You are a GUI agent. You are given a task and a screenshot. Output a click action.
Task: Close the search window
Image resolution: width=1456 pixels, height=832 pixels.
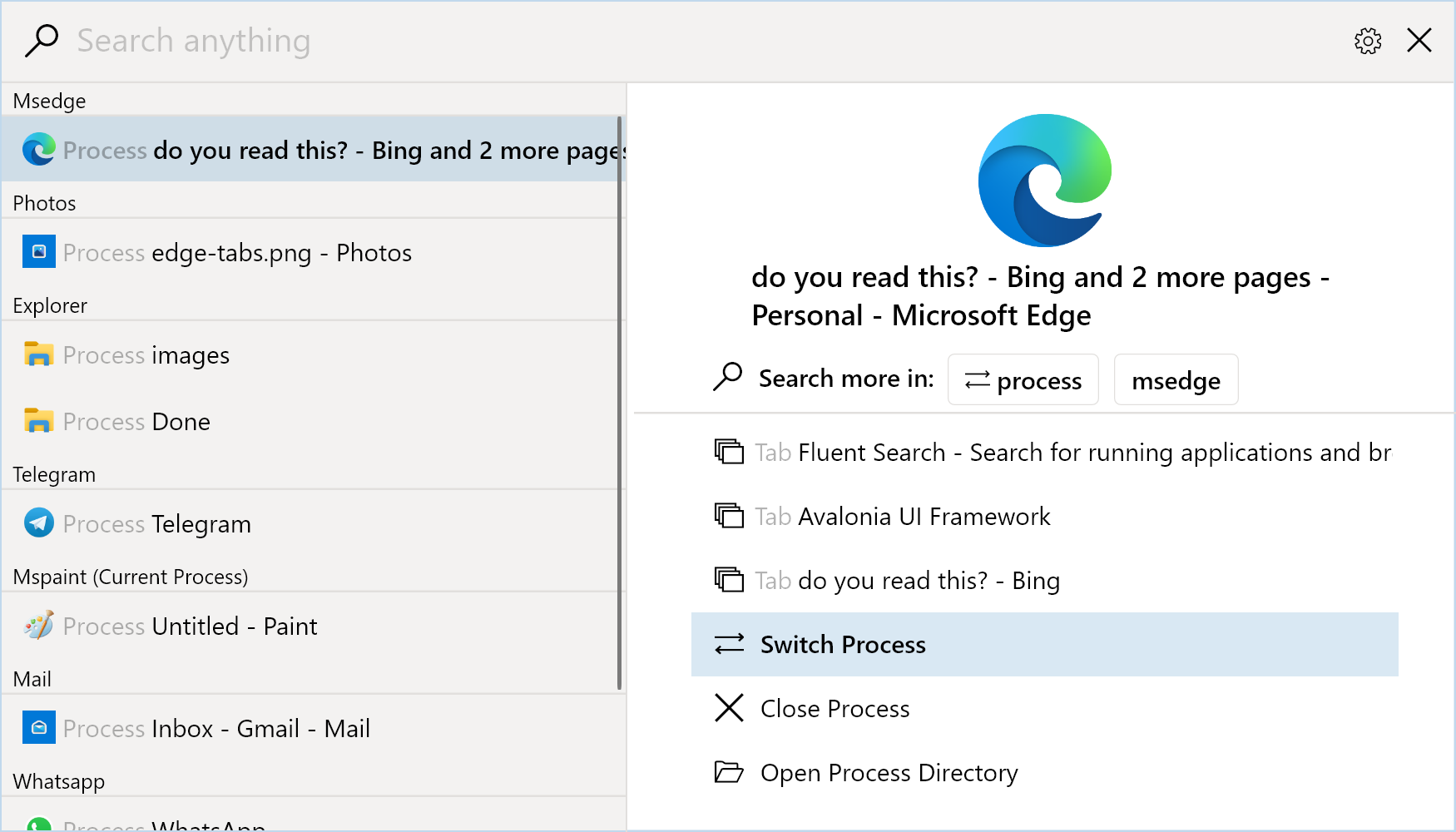[1419, 41]
